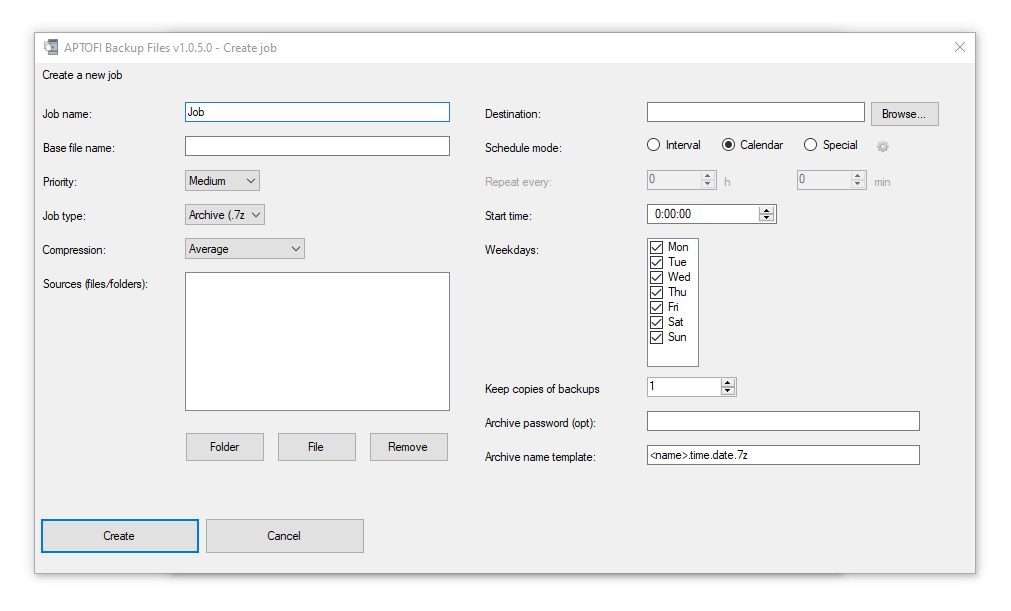Click the Create button

point(120,536)
